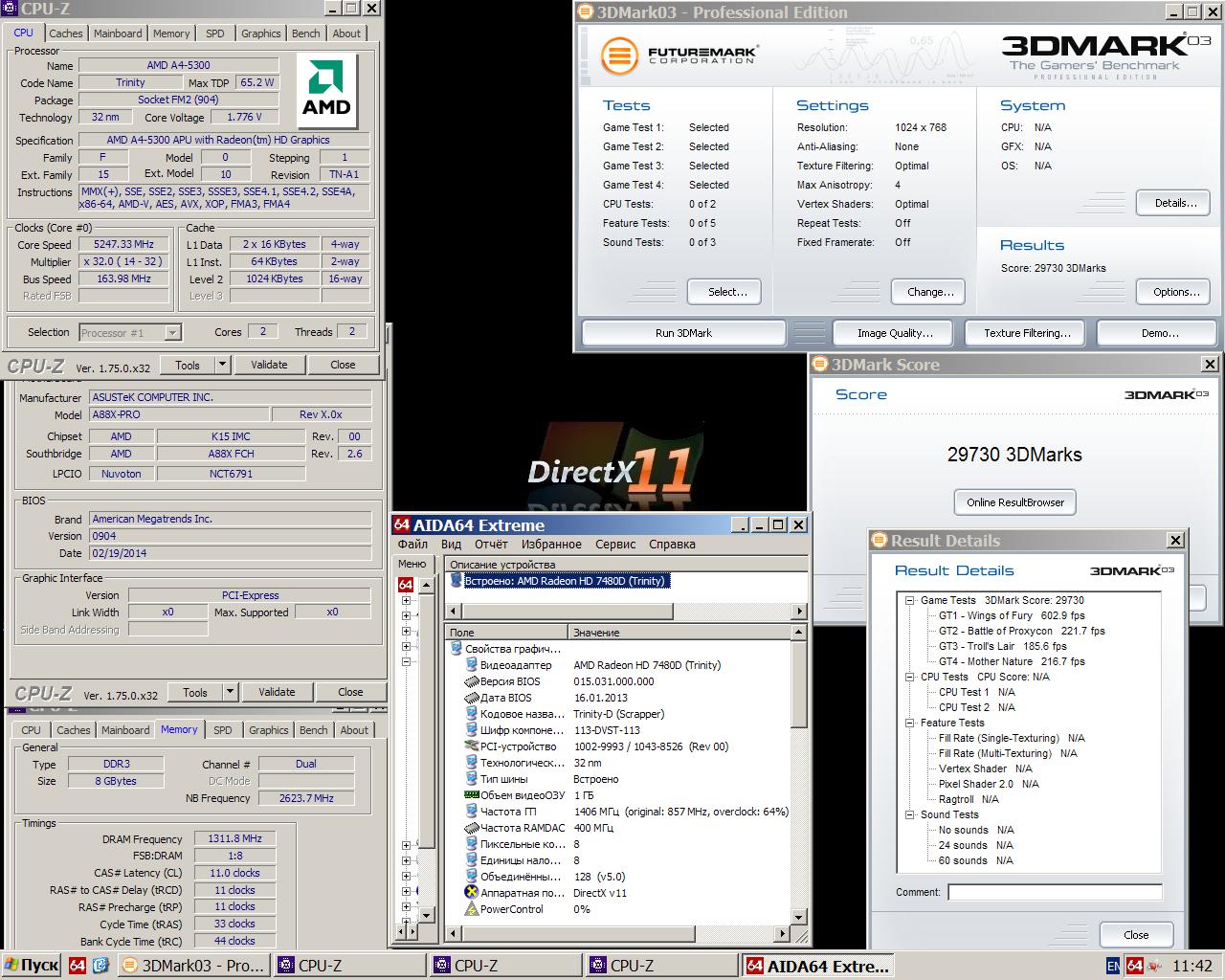Switch to 3DMark03 via its taskbar button

point(193,966)
